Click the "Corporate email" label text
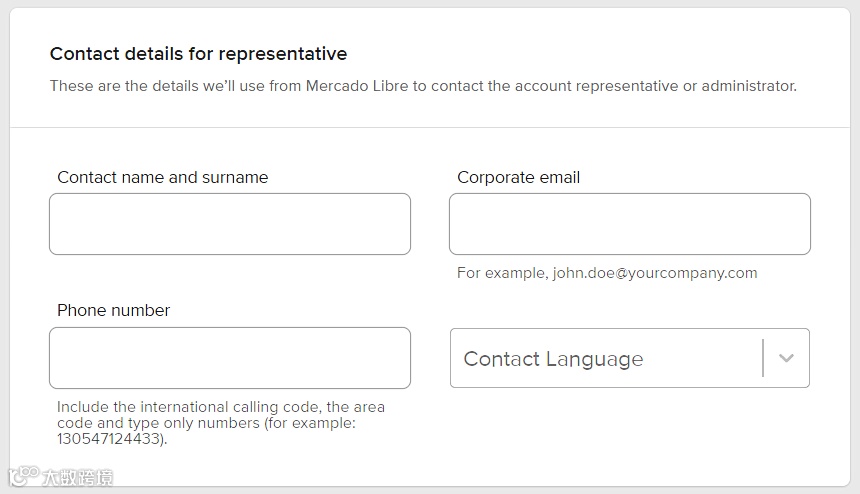This screenshot has width=860, height=494. [518, 177]
